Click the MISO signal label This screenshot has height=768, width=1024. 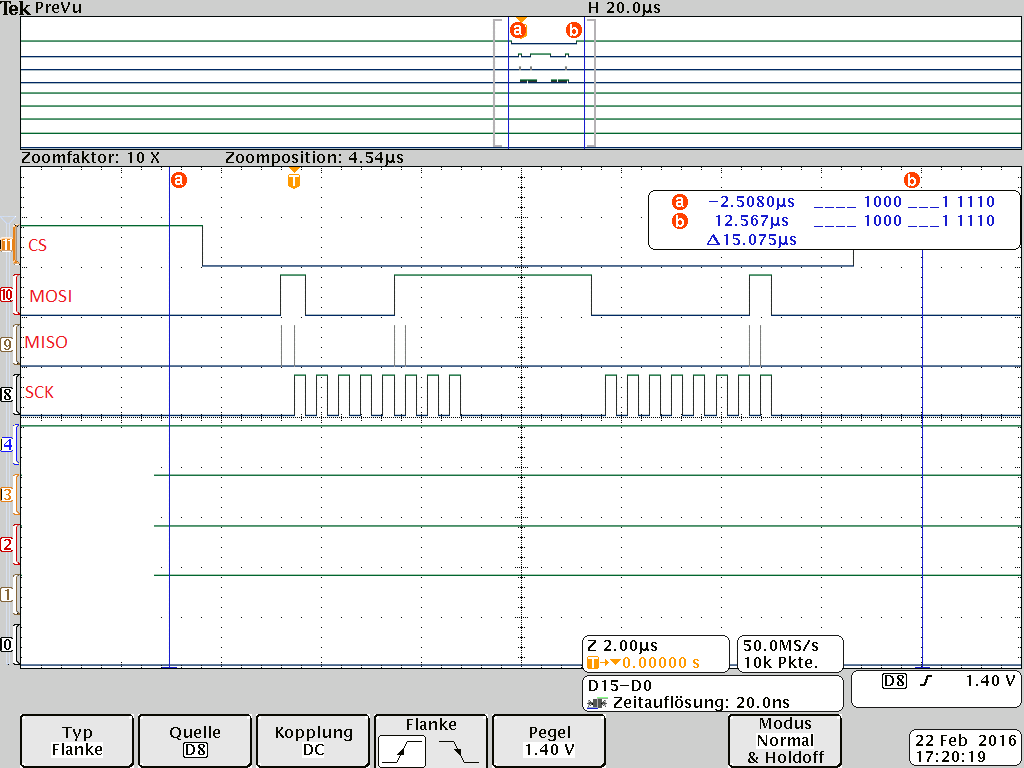coord(46,342)
